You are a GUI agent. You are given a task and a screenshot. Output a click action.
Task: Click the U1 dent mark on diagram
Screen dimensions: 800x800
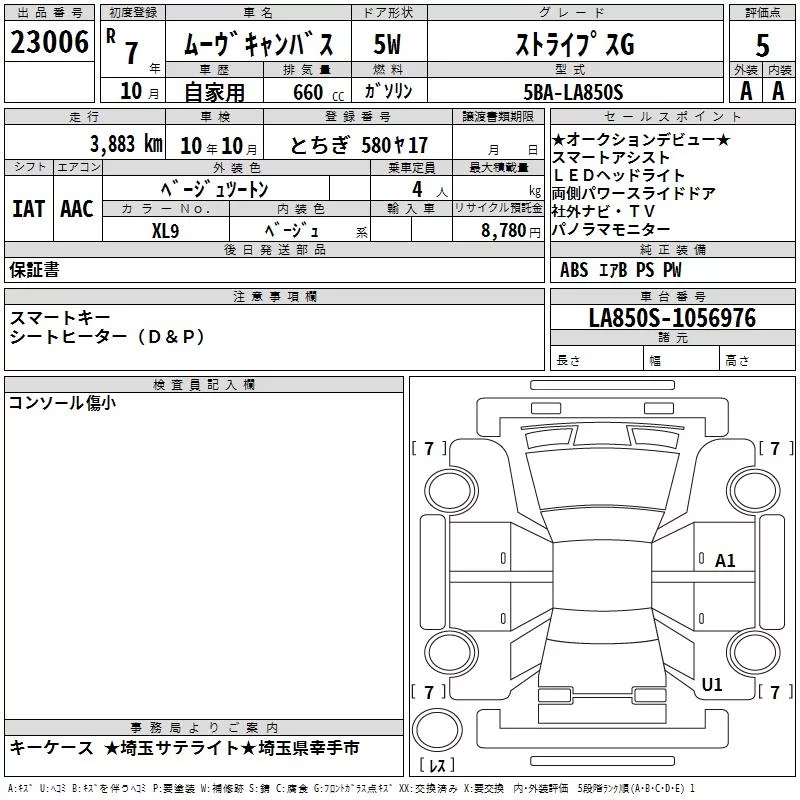(x=712, y=685)
